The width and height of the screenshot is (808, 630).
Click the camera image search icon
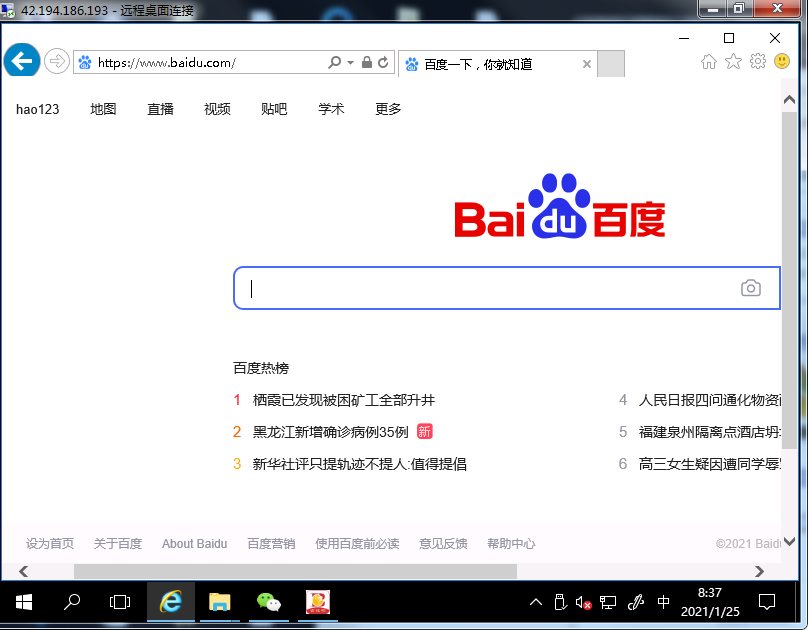tap(750, 288)
